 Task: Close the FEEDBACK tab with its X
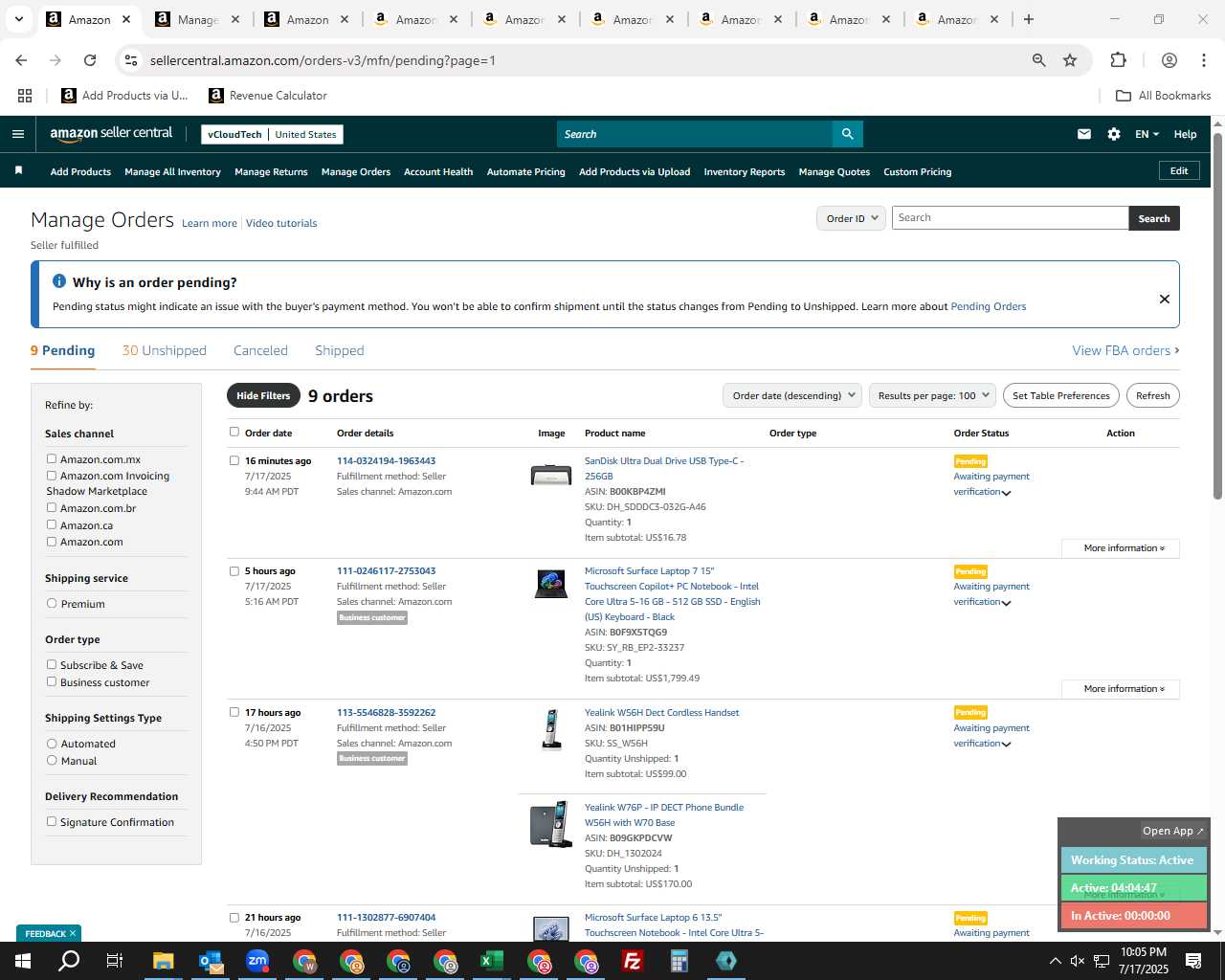(74, 933)
